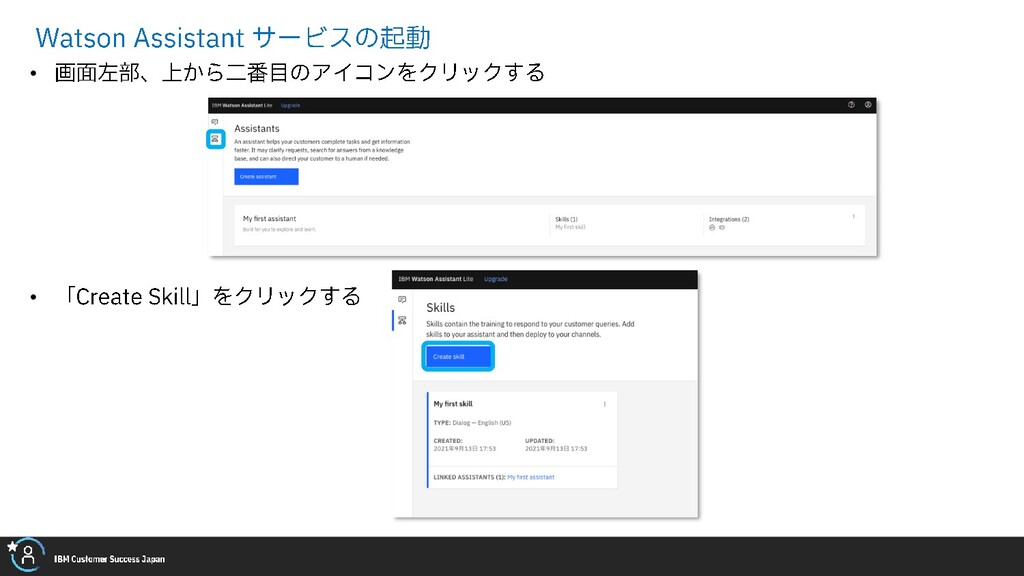This screenshot has width=1024, height=576.
Task: Click IBM Watson Assistant Lite title in Assistants window
Action: [x=242, y=105]
